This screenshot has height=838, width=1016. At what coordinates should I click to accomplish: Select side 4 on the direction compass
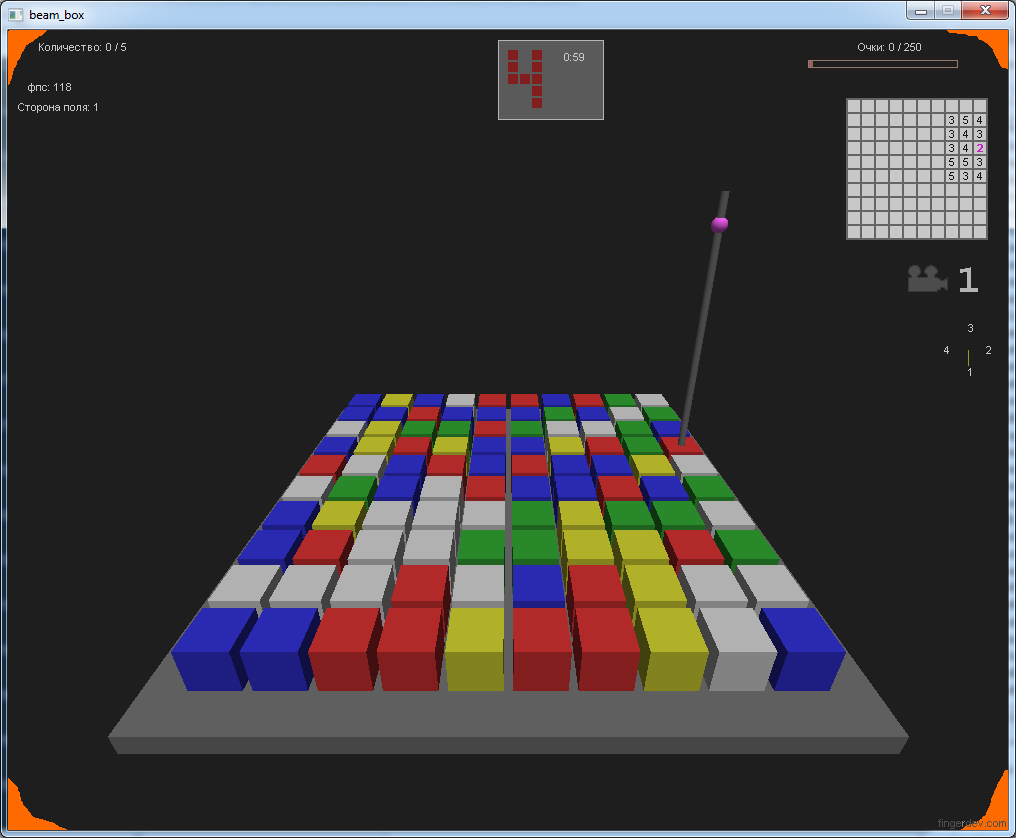[x=946, y=350]
